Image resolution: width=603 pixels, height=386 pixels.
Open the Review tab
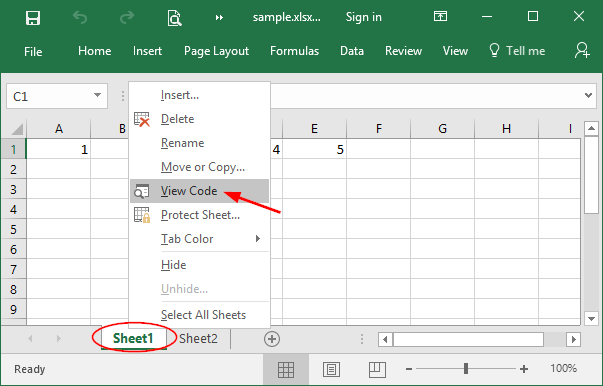[403, 51]
